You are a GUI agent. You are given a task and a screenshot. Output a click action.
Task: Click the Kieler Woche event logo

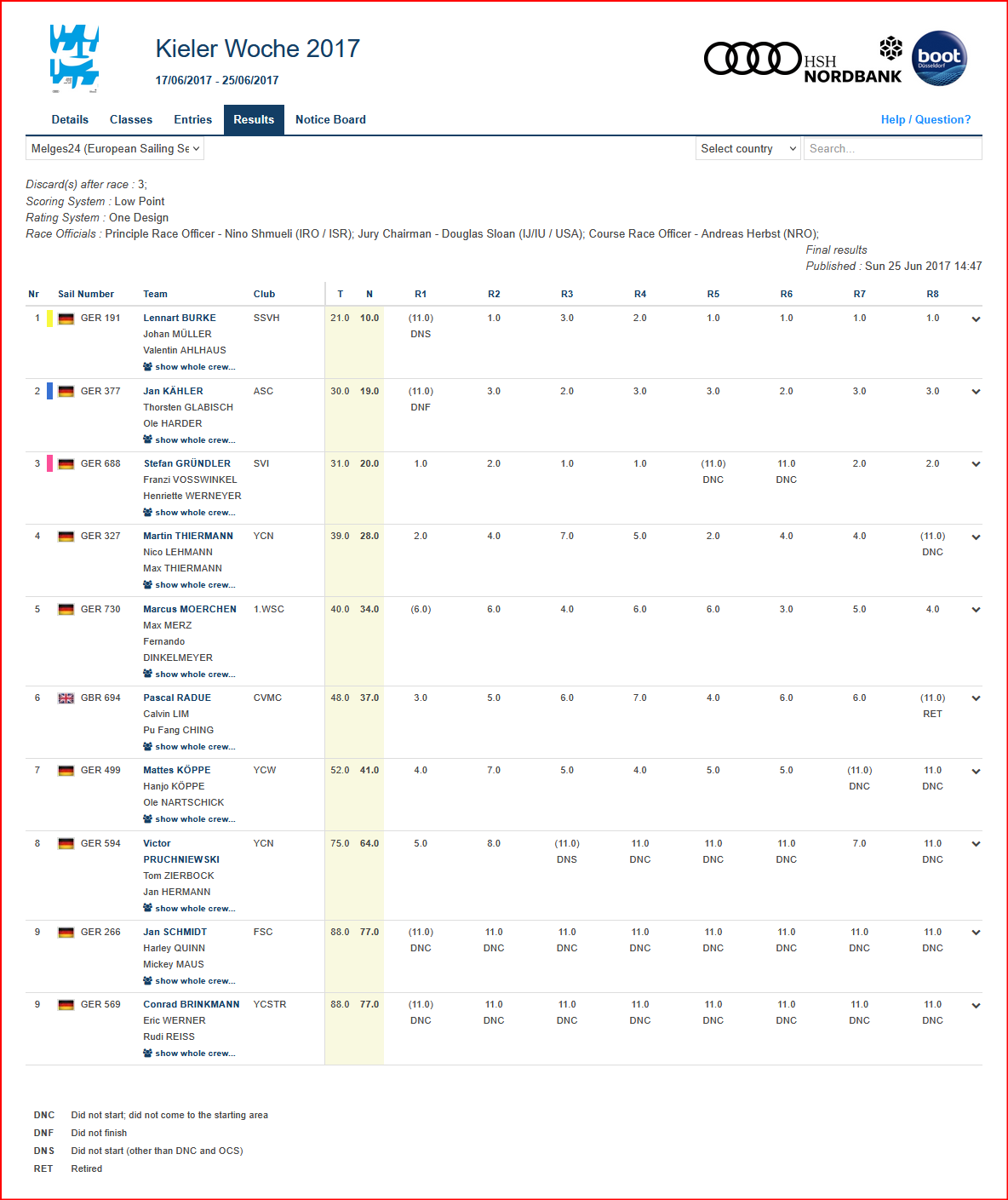pos(74,58)
